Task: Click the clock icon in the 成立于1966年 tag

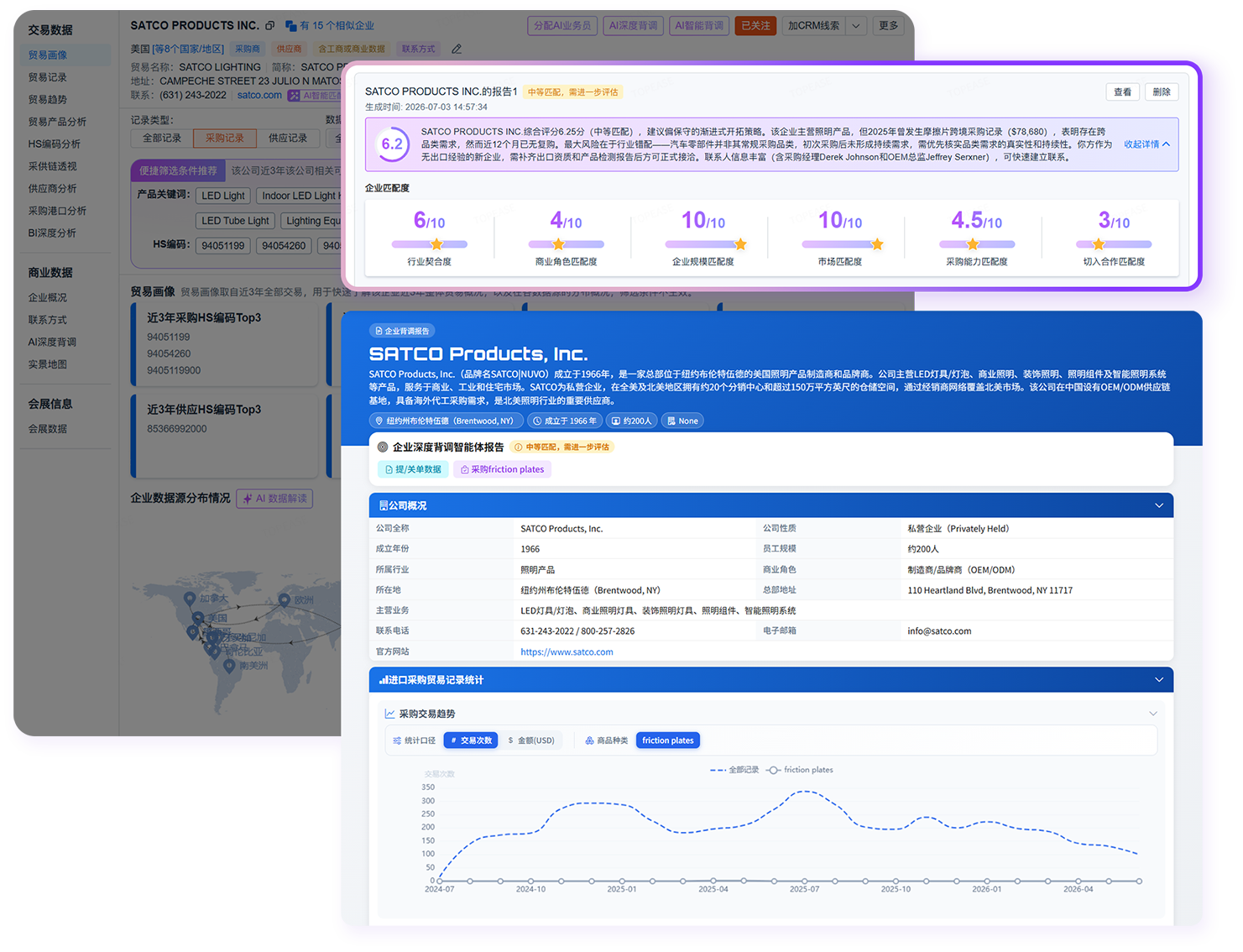Action: 537,421
